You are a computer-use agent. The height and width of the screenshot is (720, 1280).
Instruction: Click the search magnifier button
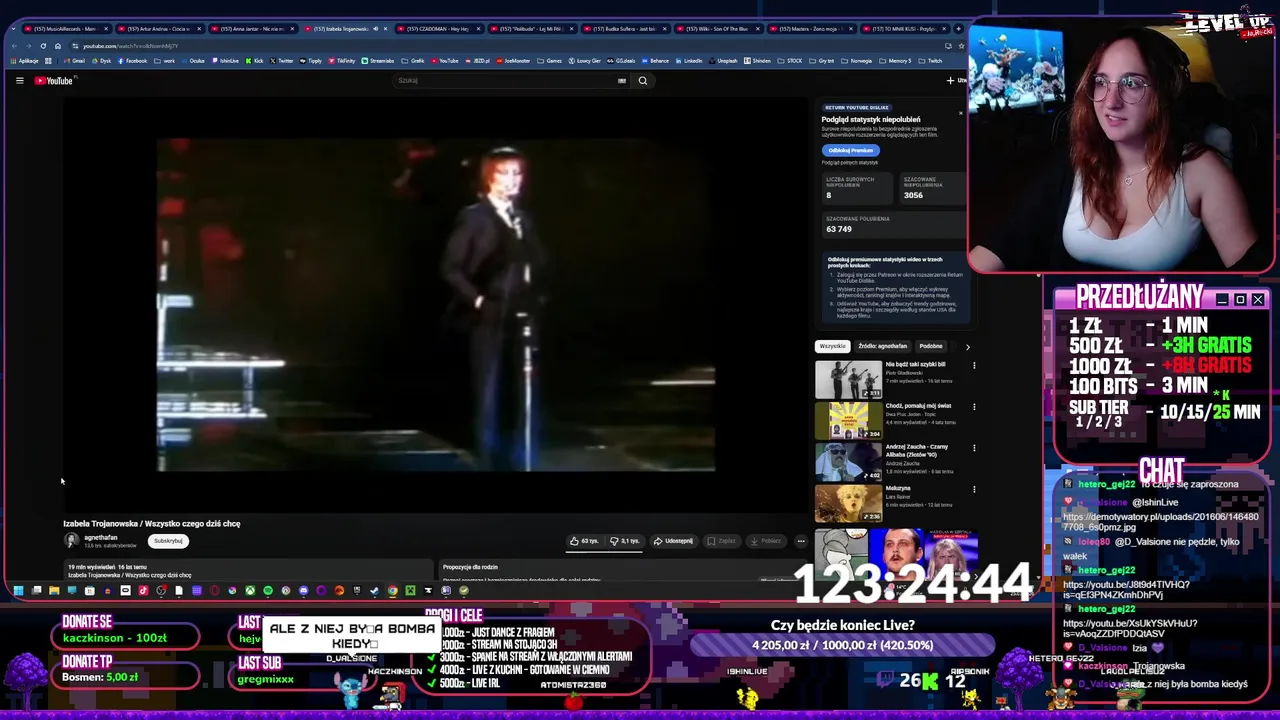click(x=643, y=81)
